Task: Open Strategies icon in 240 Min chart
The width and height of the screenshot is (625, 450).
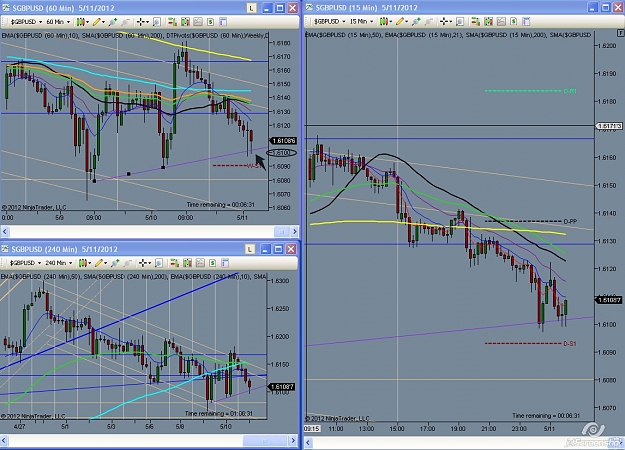Action: [212, 263]
